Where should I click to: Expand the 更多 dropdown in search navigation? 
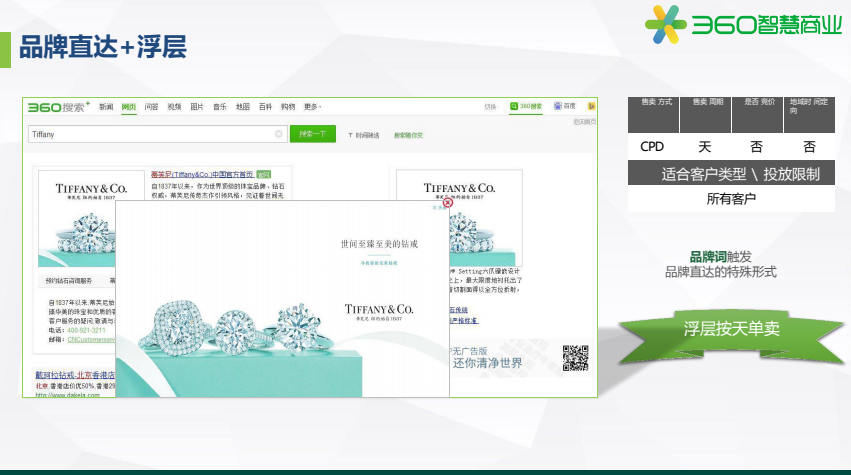(x=313, y=107)
